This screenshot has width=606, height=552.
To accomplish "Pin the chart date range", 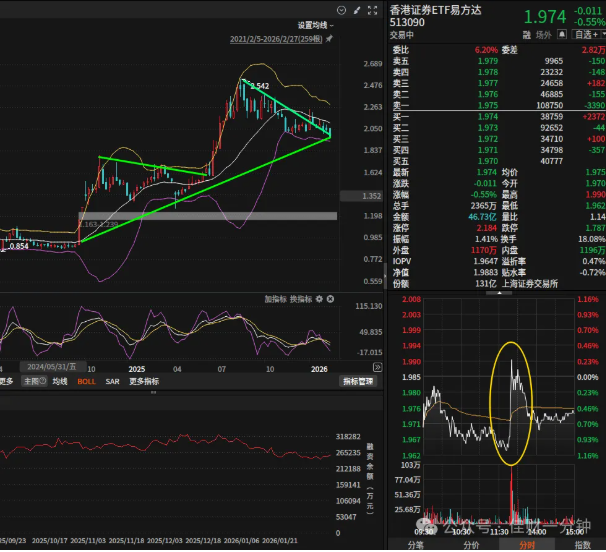I will point(329,39).
